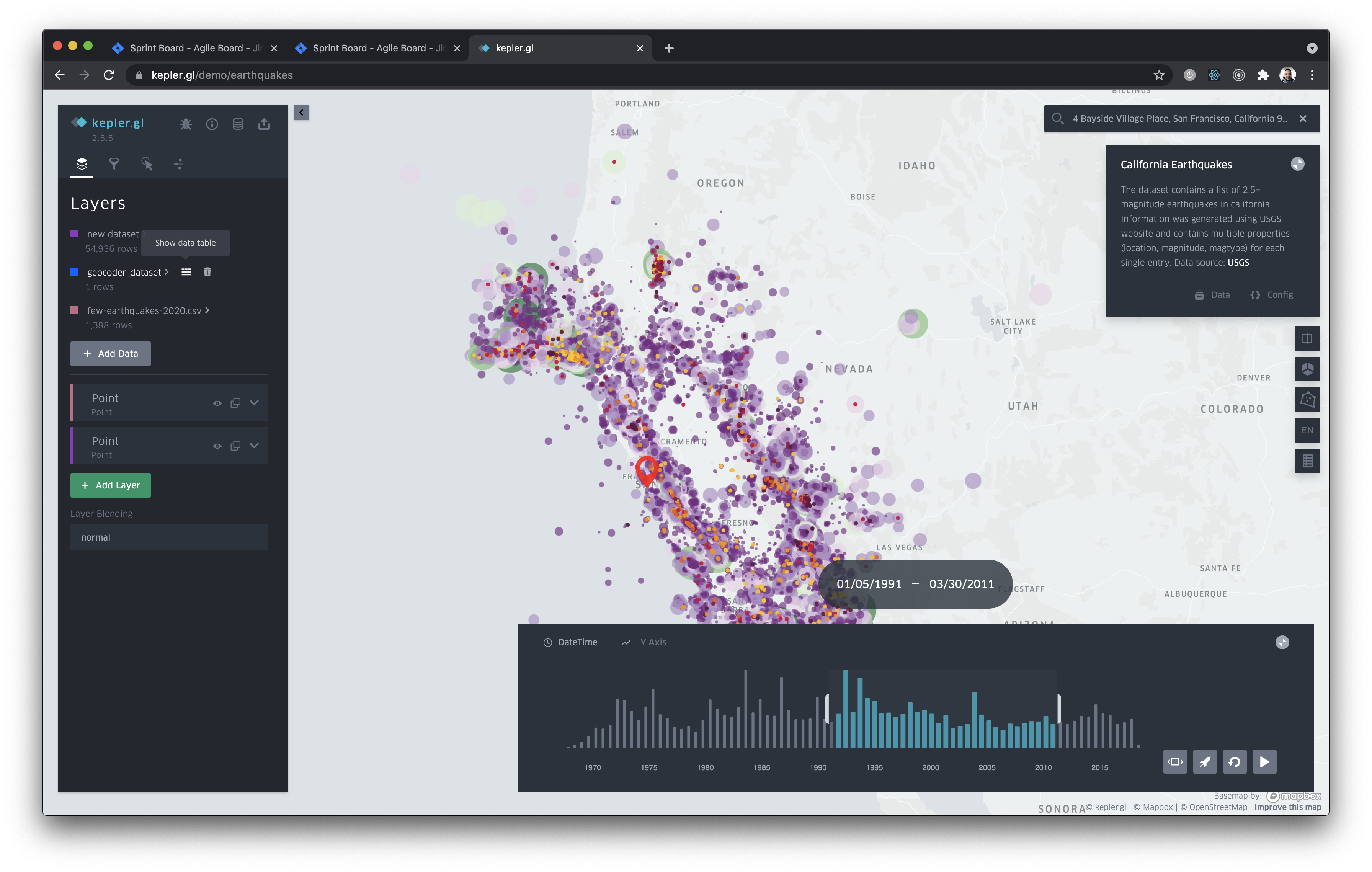1372x872 pixels.
Task: Switch to the Layers tab
Action: click(82, 164)
